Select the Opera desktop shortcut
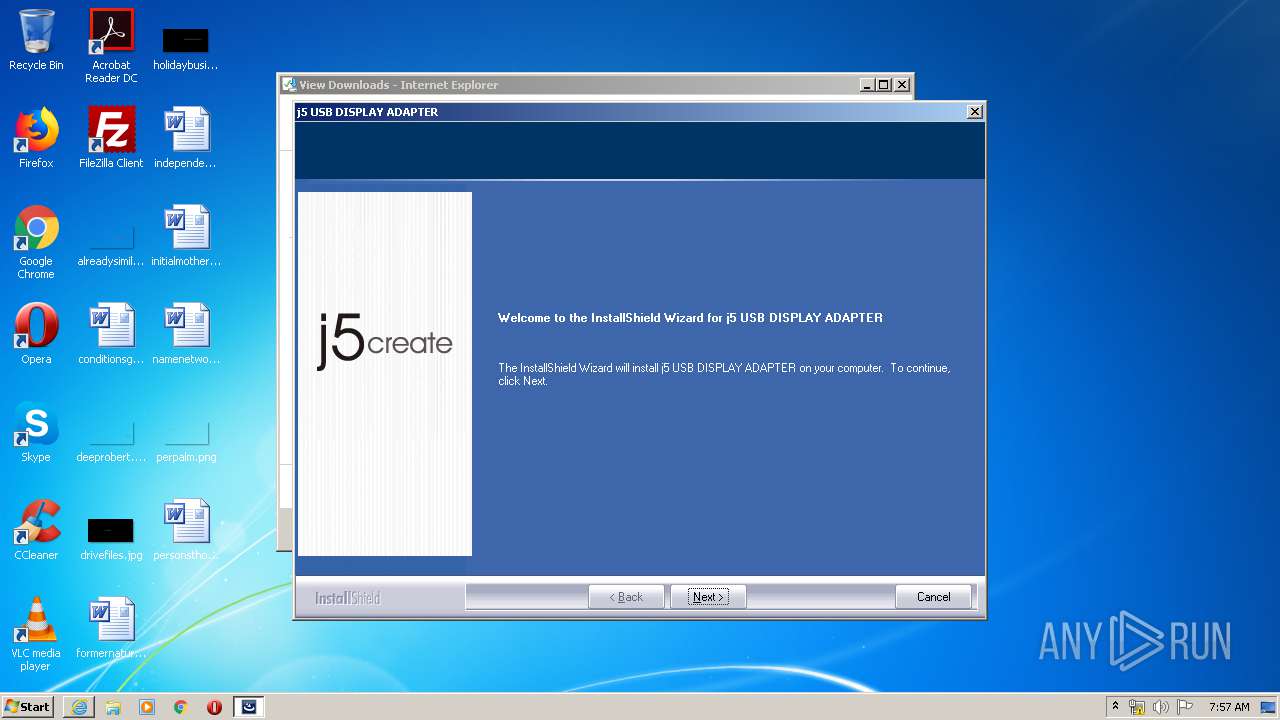 click(36, 334)
